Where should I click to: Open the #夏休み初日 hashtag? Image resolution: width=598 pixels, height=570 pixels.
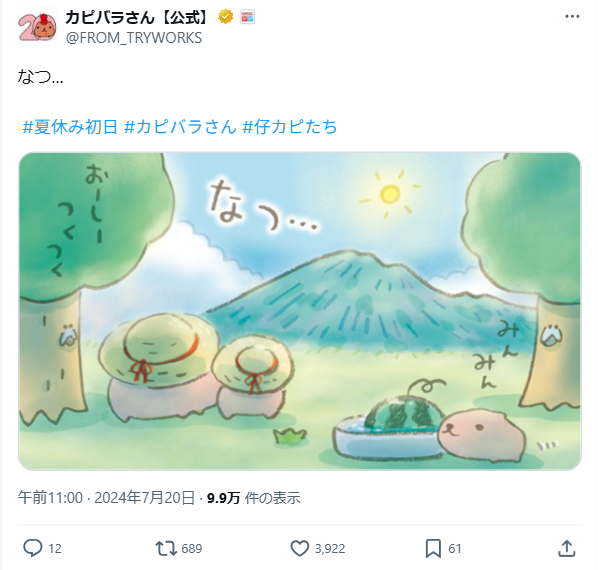[x=70, y=127]
